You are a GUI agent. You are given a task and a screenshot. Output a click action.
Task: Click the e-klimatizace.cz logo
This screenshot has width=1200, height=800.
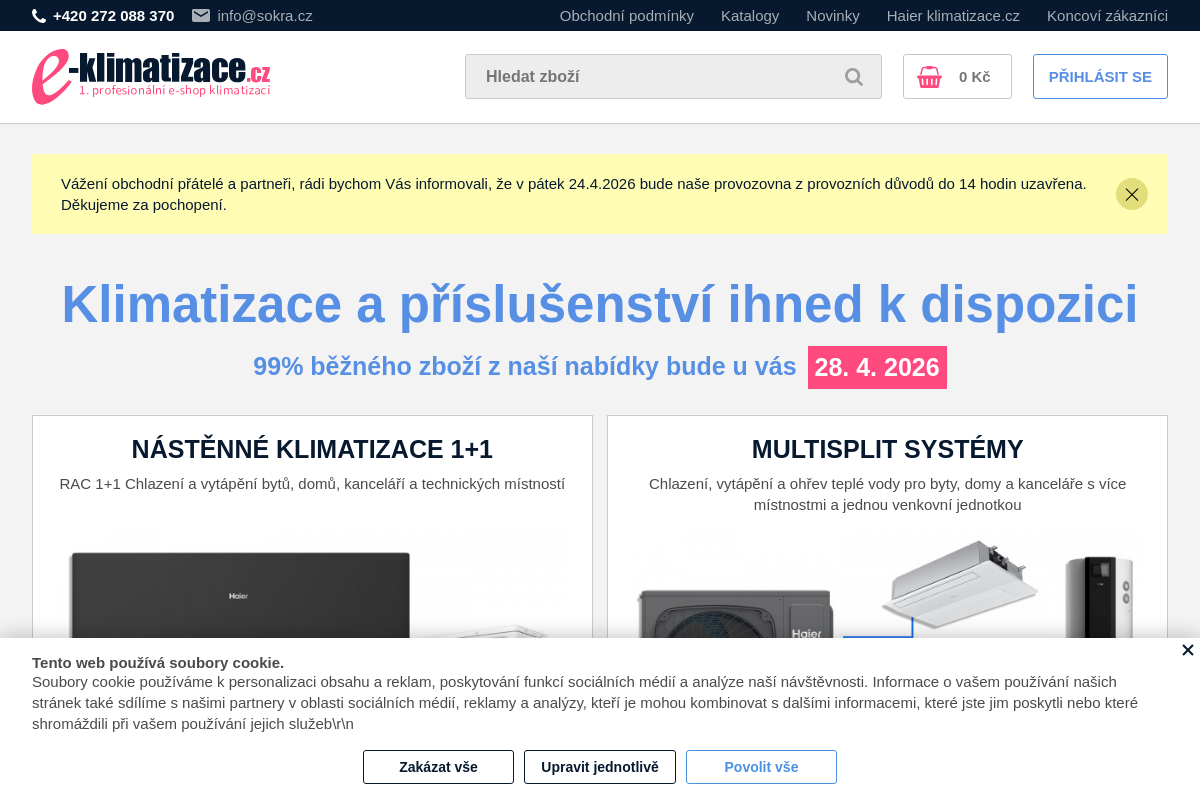point(150,76)
